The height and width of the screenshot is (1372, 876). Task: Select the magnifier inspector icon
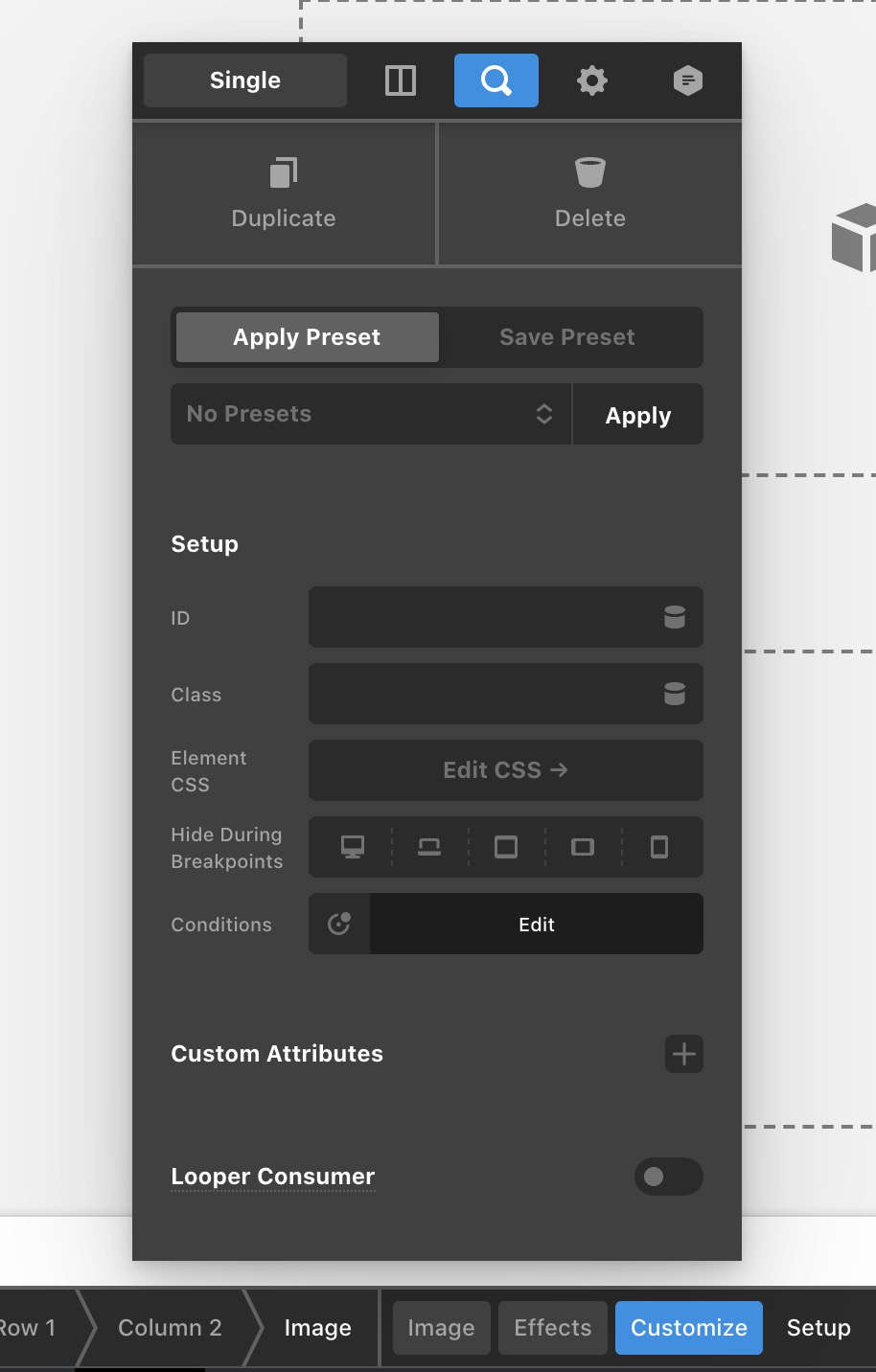pos(496,80)
